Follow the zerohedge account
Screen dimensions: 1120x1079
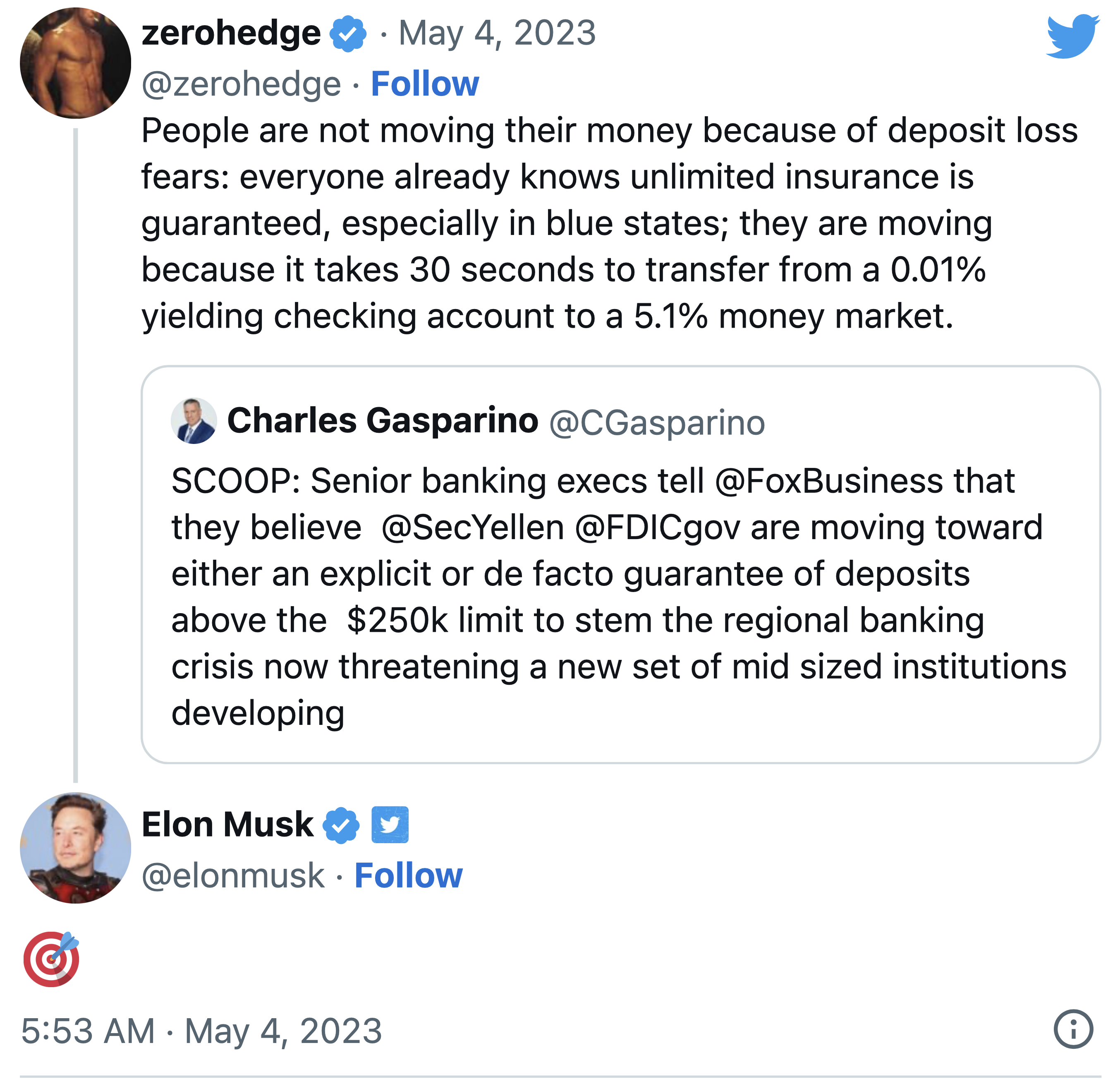[425, 84]
